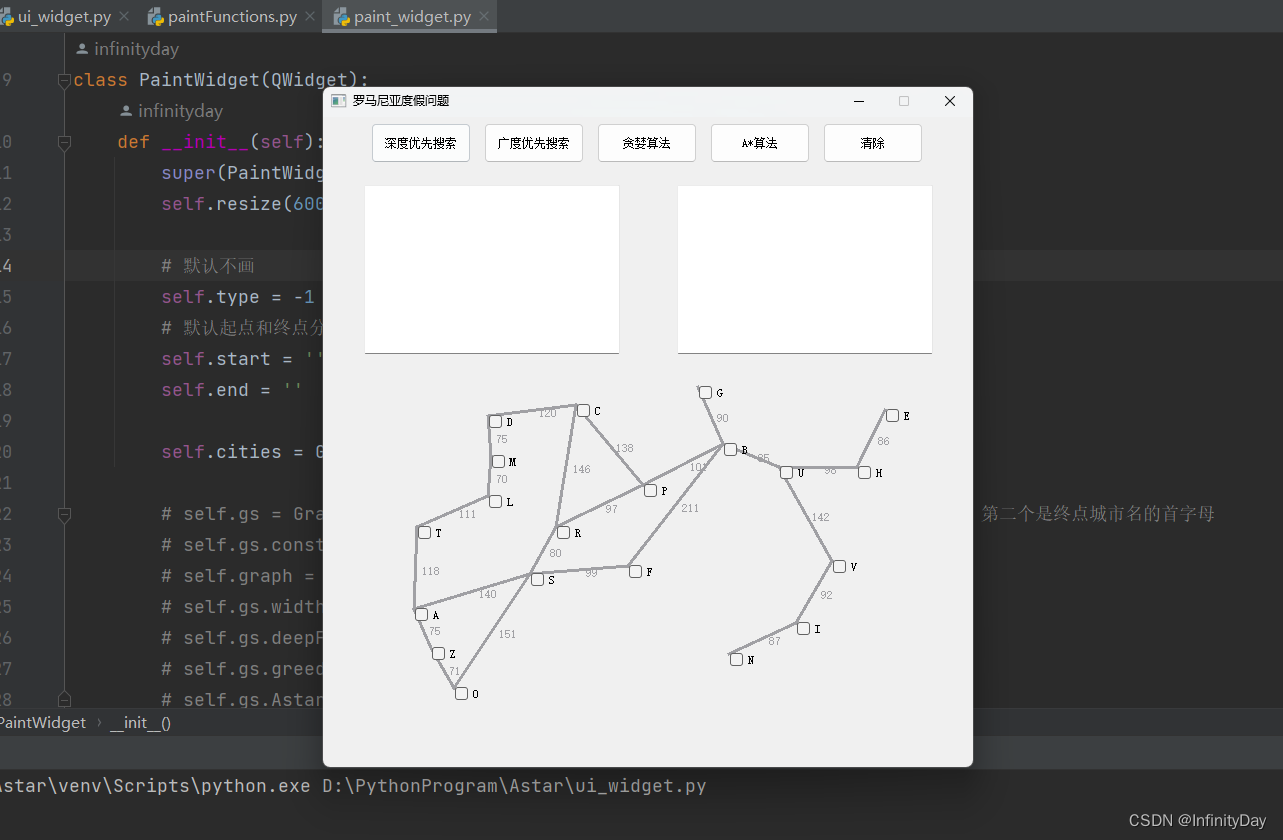Click the author icon above def __init__
Screen dimensions: 1283x840
click(126, 111)
